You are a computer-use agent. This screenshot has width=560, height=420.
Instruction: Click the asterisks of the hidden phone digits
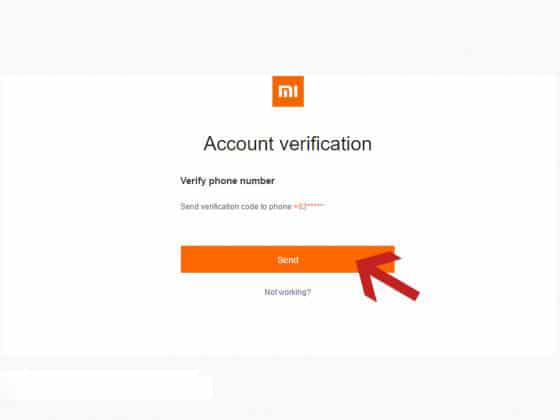(315, 205)
